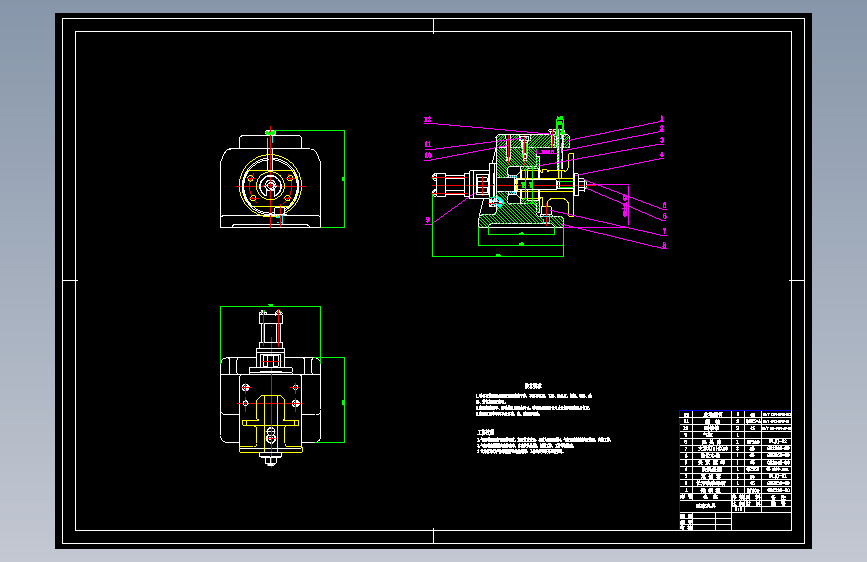867x562 pixels.
Task: Select balloon number 12 in section view
Action: click(x=427, y=119)
